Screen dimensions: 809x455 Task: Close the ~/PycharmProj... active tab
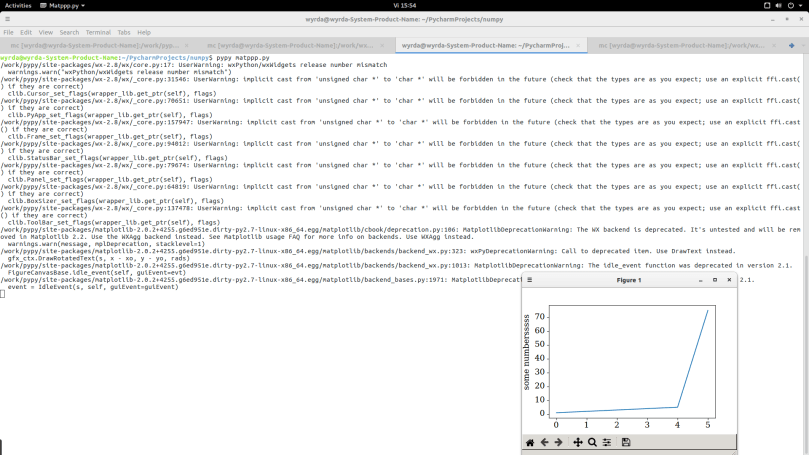(578, 45)
